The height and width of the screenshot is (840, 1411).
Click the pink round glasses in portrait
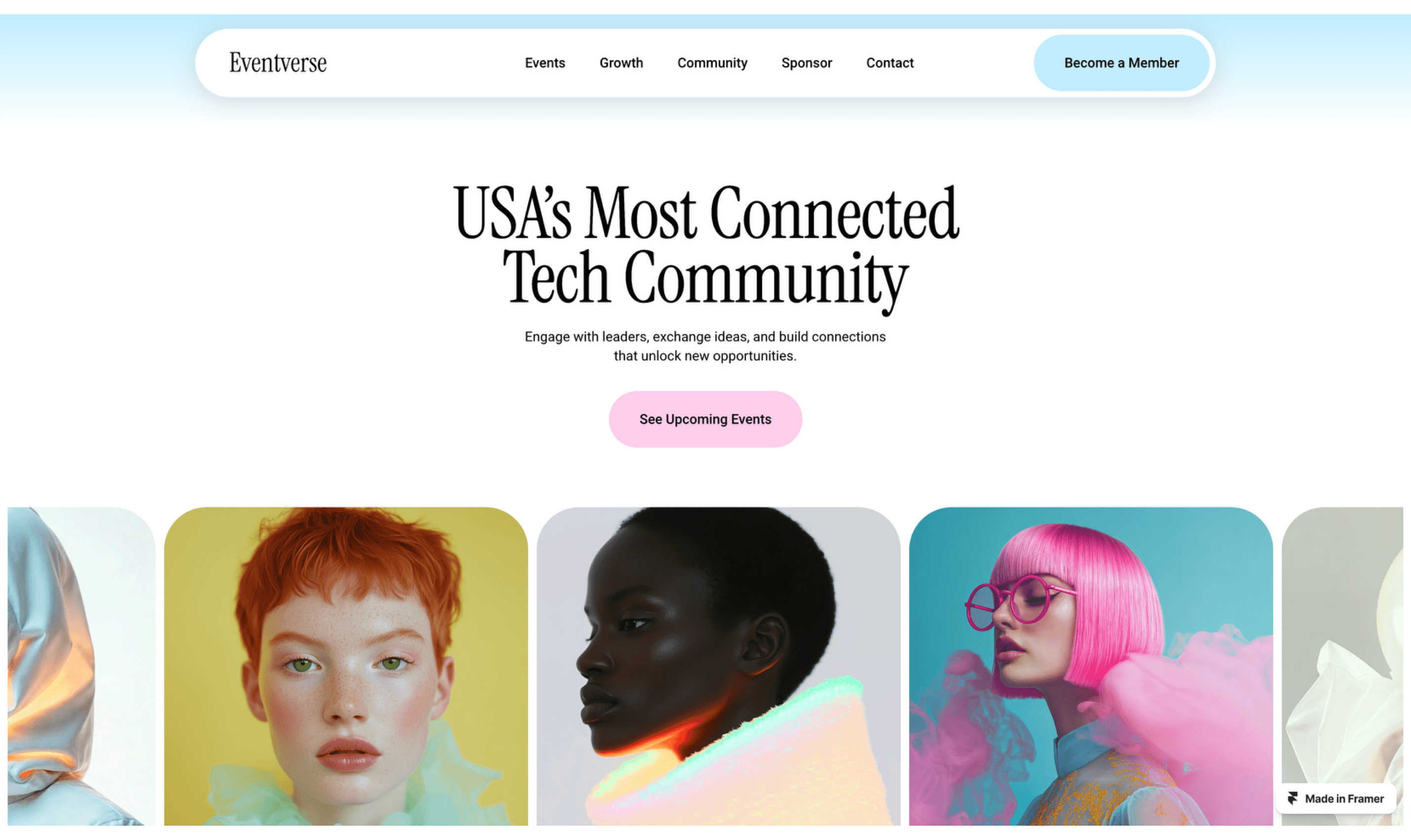1017,602
